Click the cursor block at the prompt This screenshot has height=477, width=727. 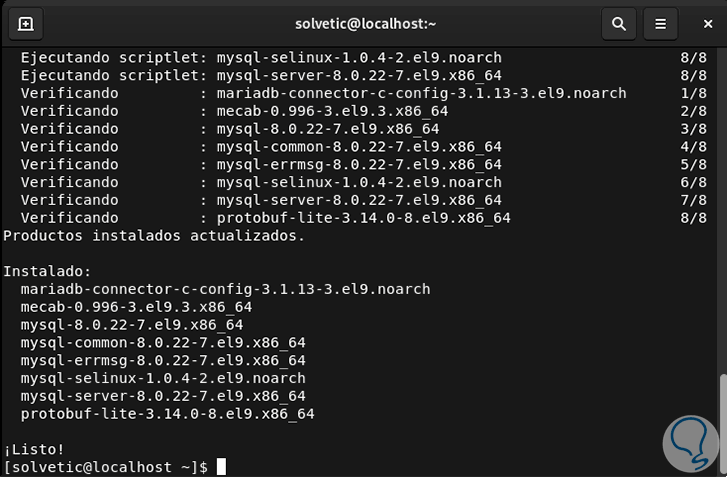click(x=221, y=467)
